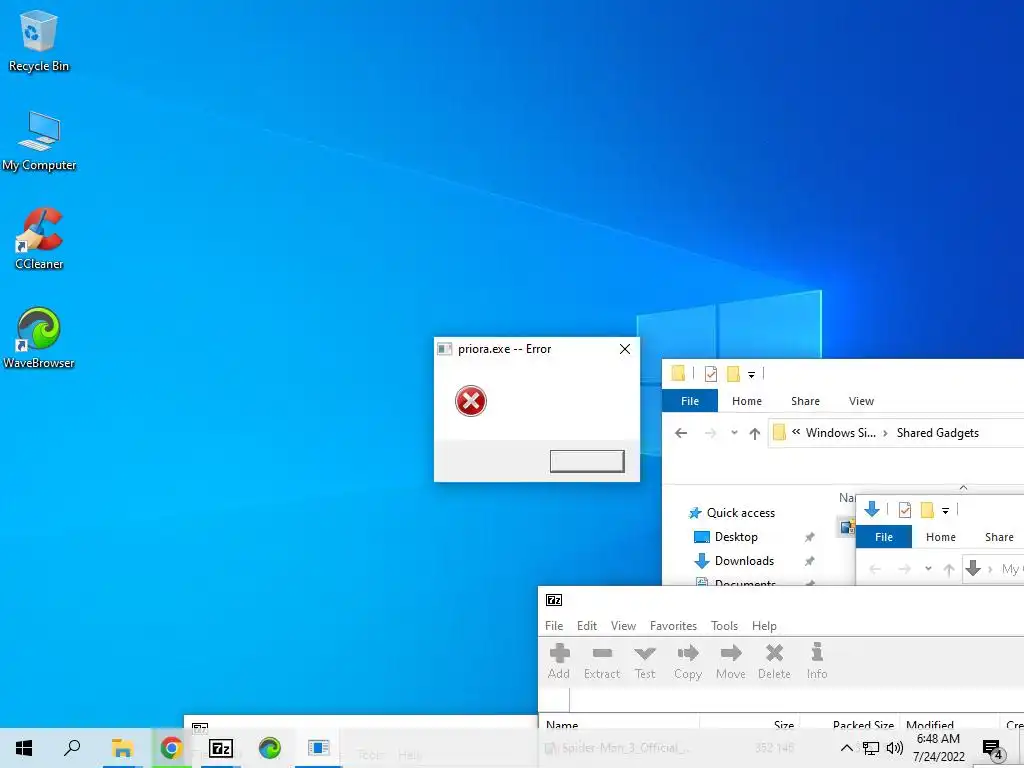This screenshot has height=768, width=1024.
Task: Open the 7-Zip Favorites menu
Action: pos(673,626)
